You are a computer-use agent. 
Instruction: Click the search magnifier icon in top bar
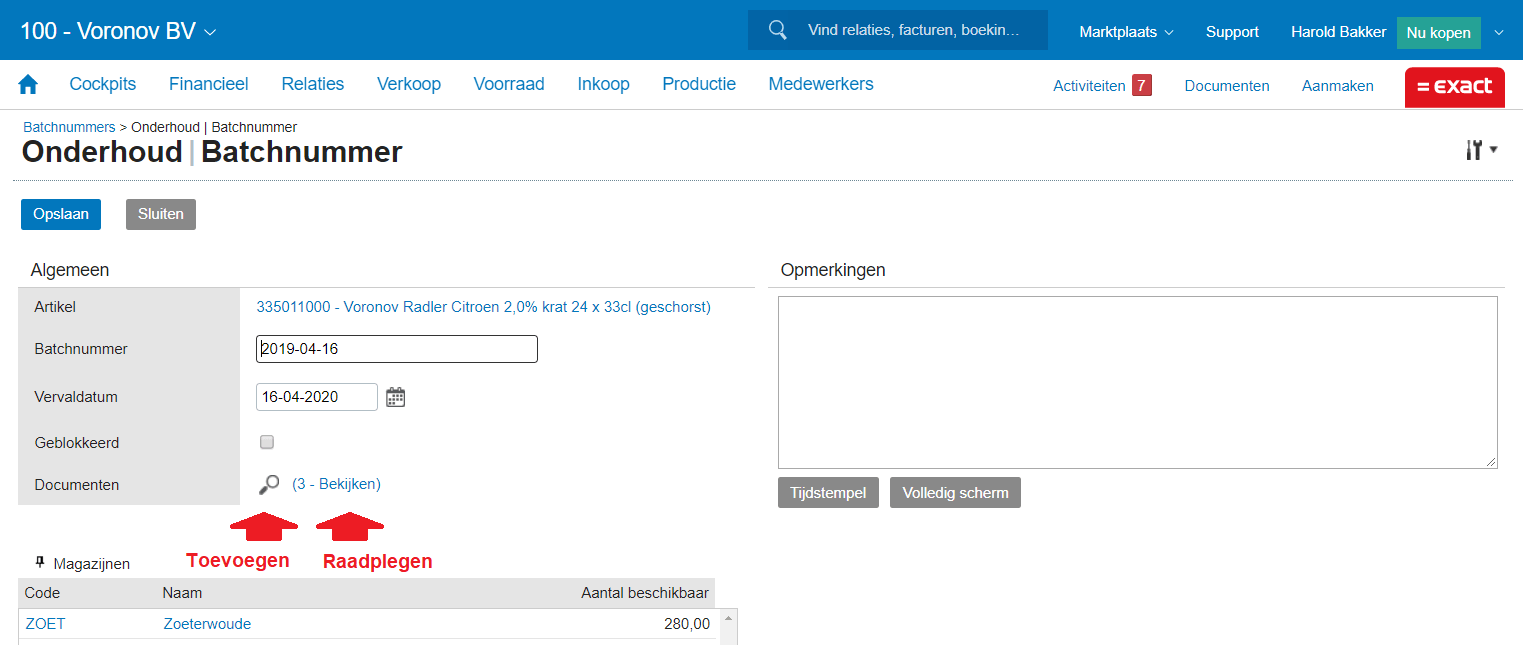(778, 30)
